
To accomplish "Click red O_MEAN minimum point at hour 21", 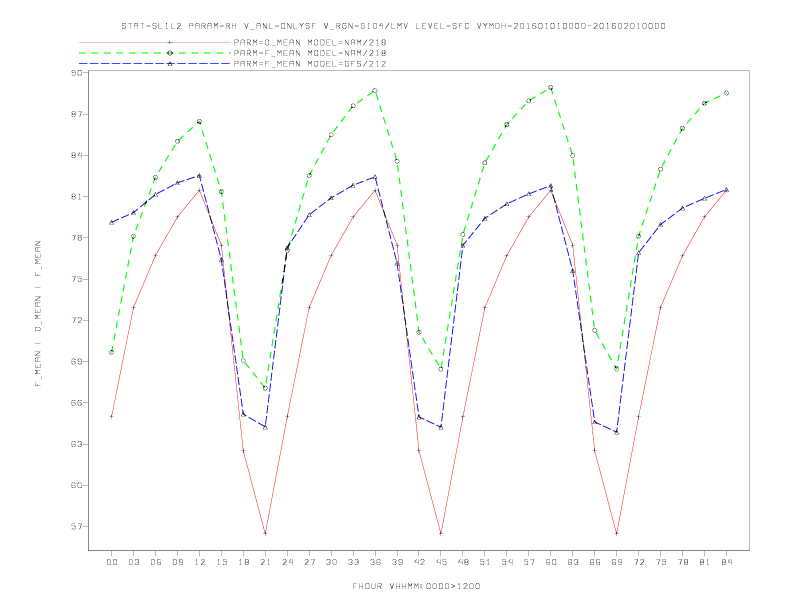I will [x=265, y=533].
